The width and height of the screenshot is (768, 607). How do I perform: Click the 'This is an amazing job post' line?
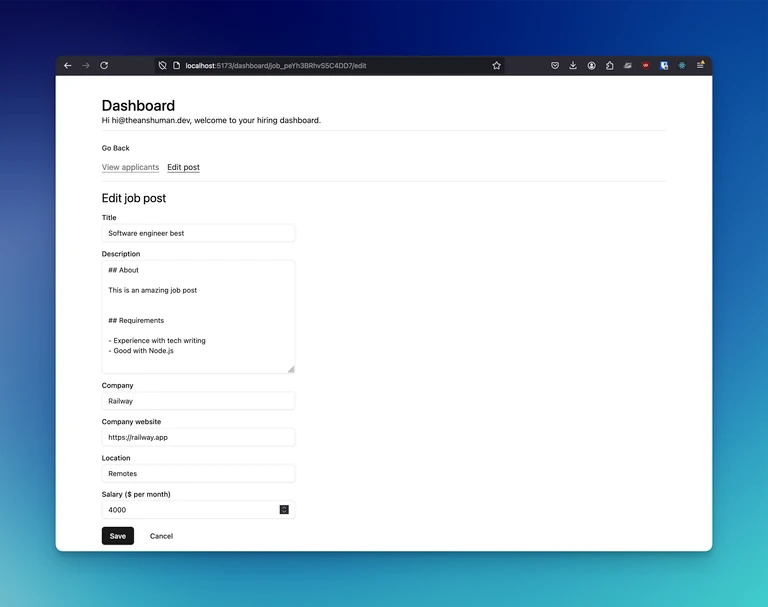pyautogui.click(x=152, y=291)
